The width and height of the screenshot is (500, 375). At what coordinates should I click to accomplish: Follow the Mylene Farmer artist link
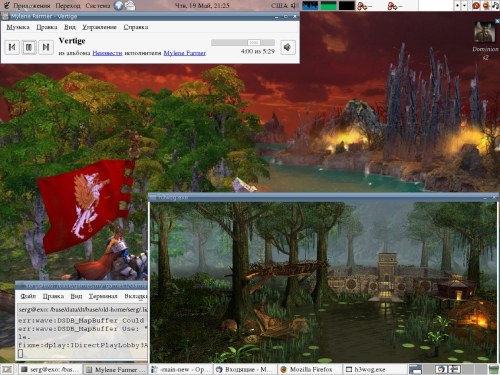pyautogui.click(x=185, y=53)
